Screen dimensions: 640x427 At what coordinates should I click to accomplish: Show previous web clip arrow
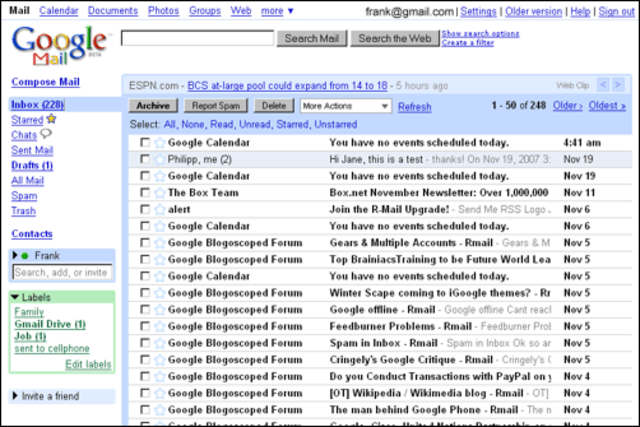tap(602, 85)
